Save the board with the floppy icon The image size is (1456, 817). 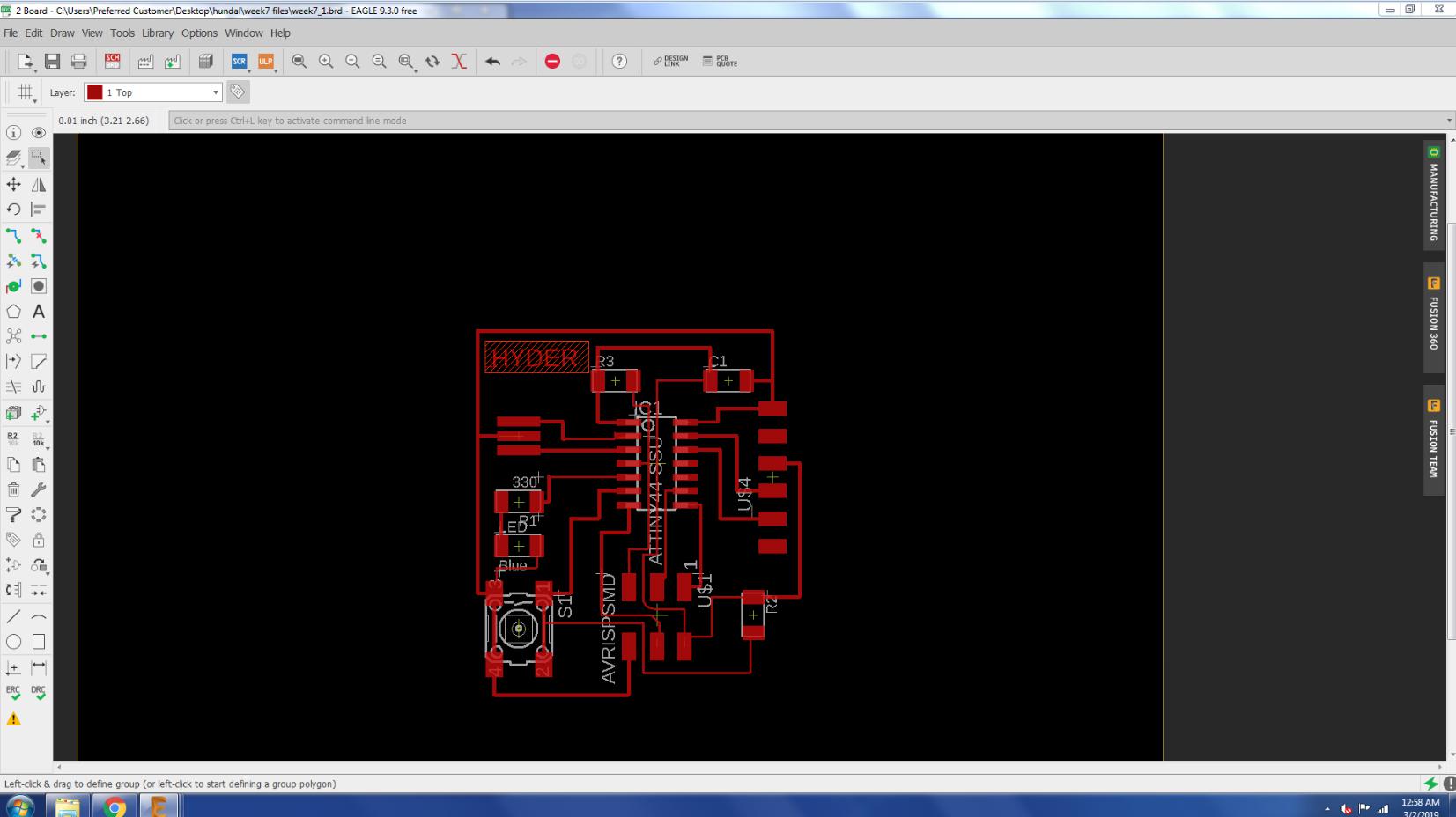[53, 62]
